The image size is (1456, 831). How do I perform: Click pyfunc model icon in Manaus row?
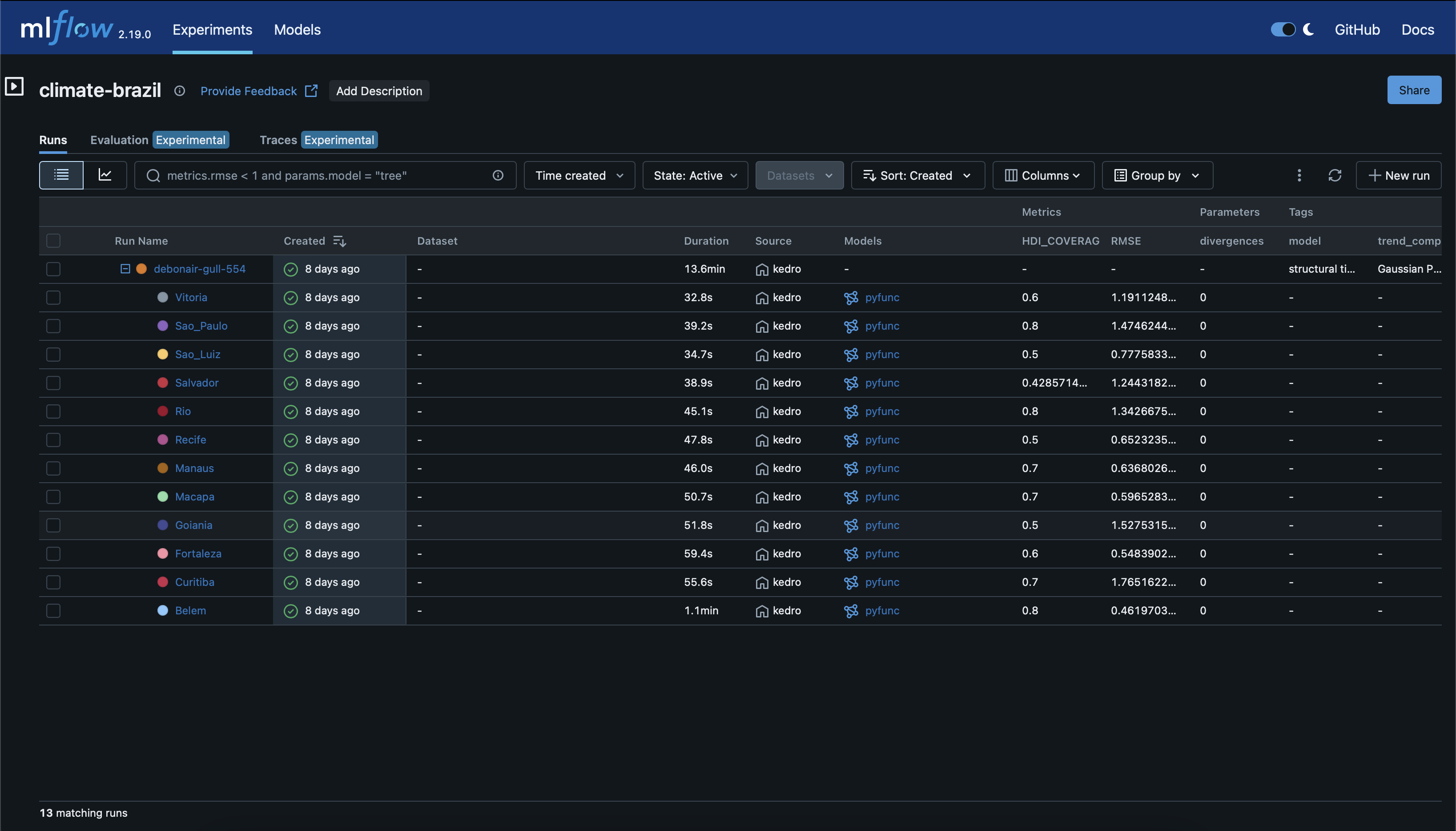[851, 468]
